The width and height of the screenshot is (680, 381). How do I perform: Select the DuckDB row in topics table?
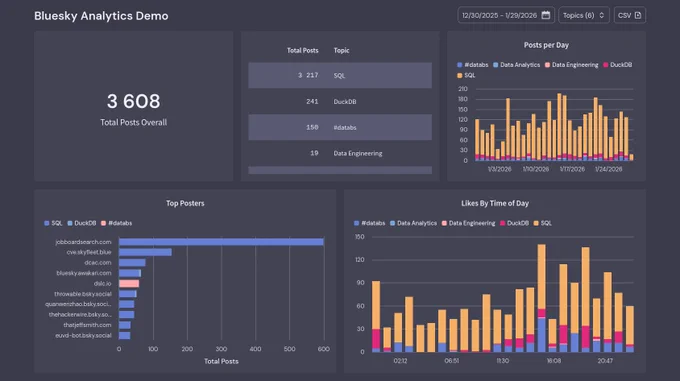[x=340, y=101]
